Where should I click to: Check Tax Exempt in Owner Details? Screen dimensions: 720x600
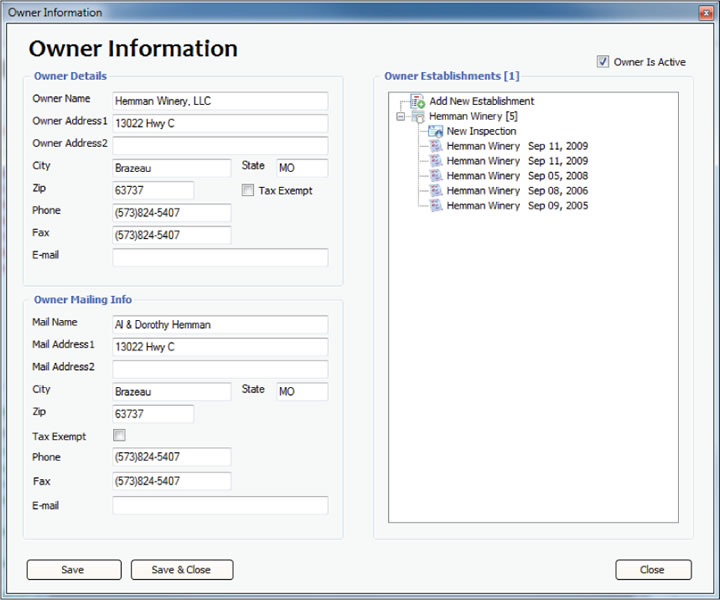pos(248,190)
